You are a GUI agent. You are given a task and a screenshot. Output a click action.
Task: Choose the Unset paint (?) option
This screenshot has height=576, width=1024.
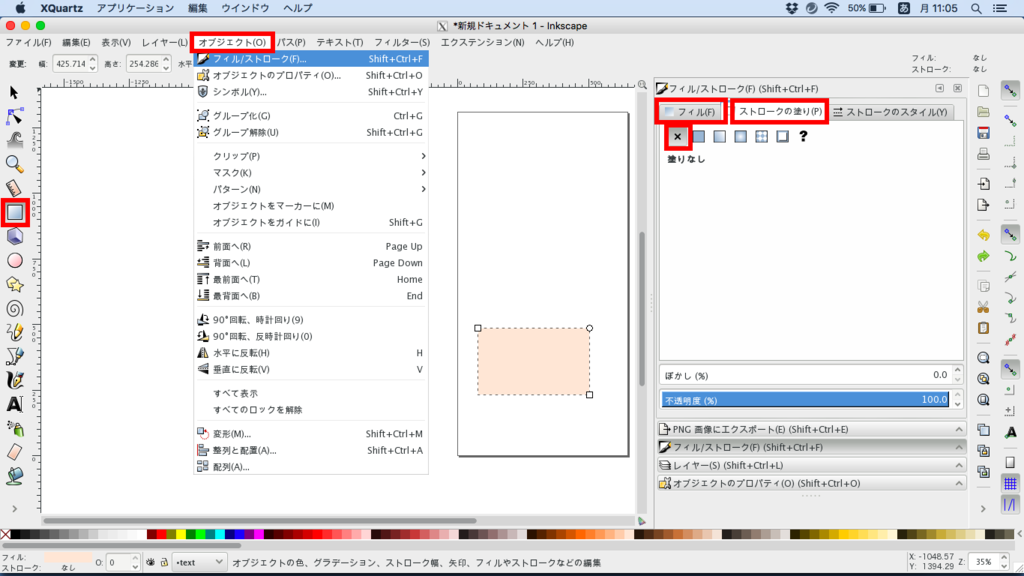(803, 136)
